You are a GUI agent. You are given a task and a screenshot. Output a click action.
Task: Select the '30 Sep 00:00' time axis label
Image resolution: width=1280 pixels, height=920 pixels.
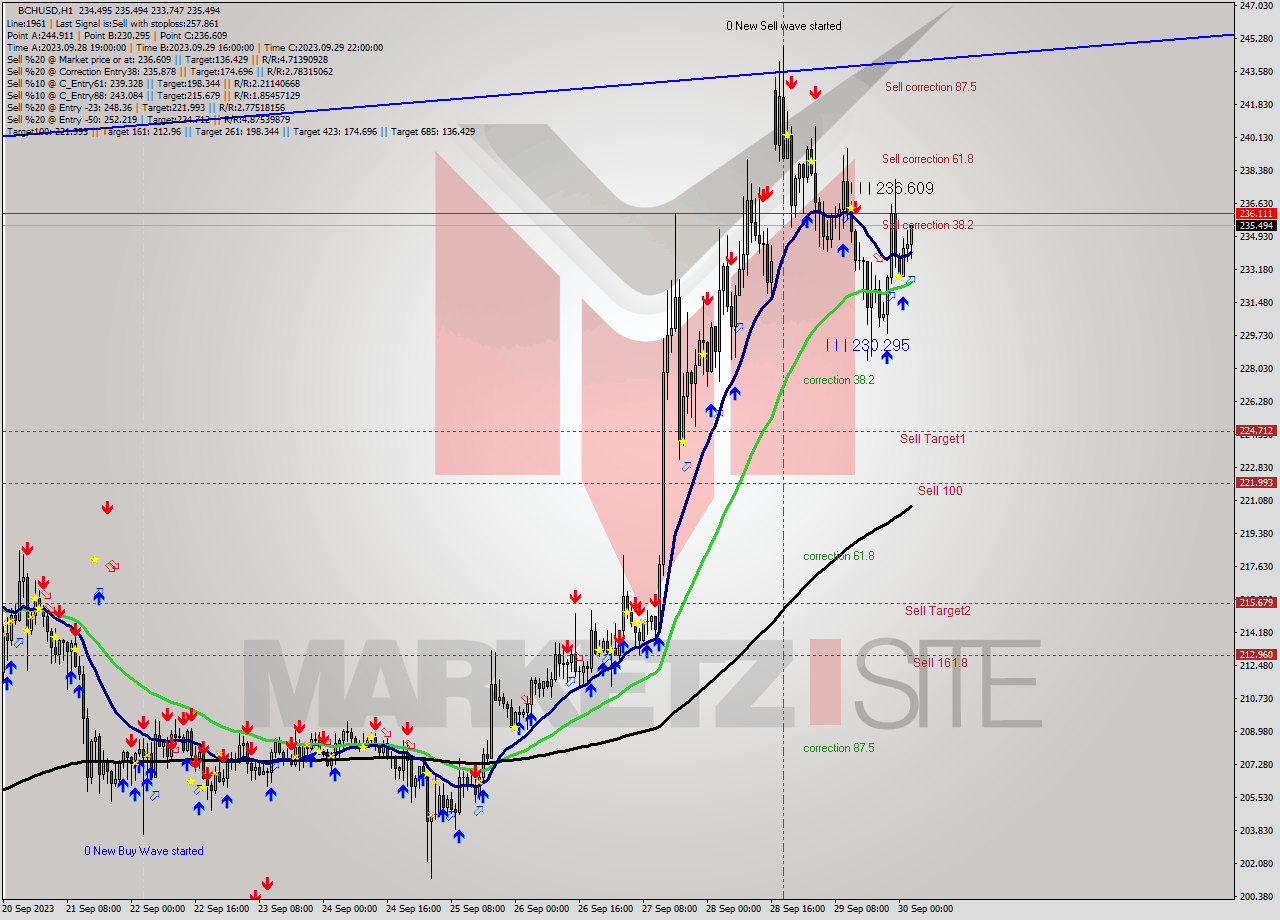tap(926, 910)
